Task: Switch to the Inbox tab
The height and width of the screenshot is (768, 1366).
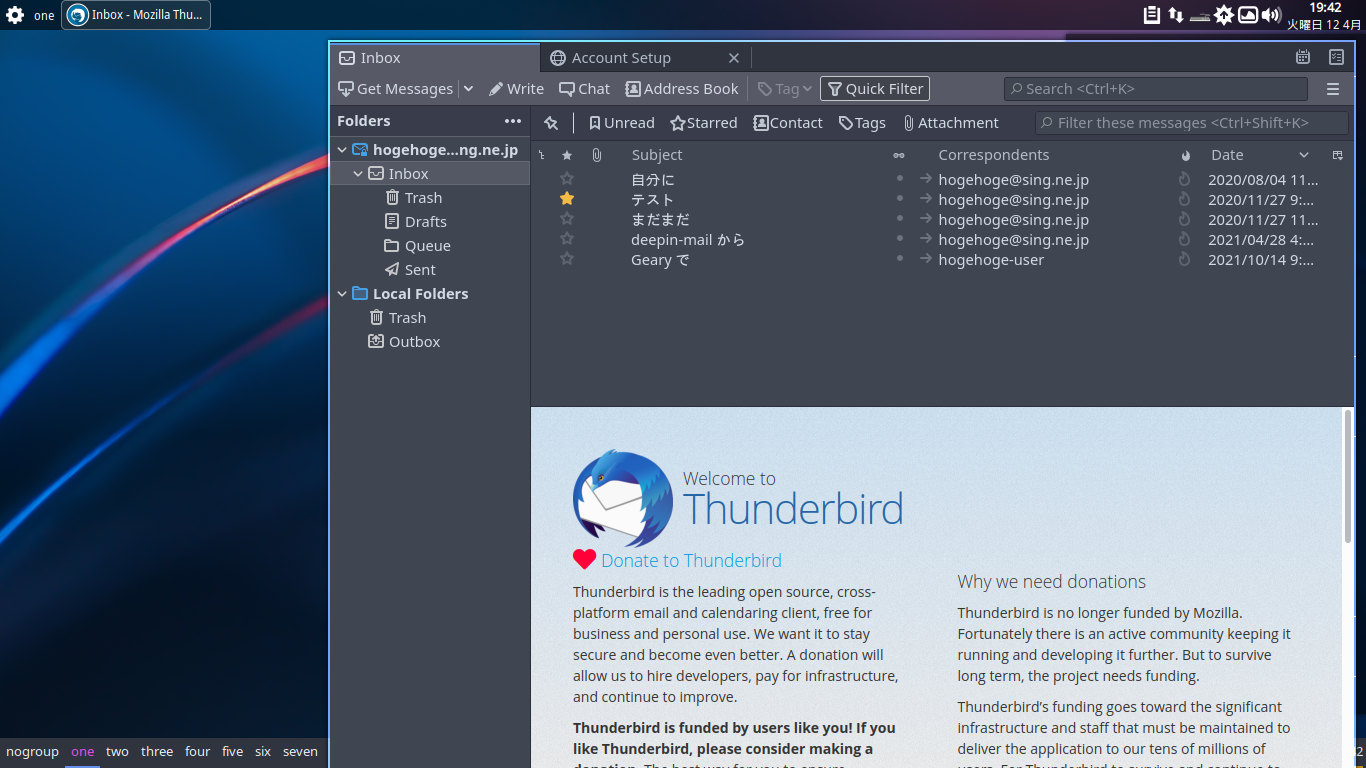Action: [435, 58]
